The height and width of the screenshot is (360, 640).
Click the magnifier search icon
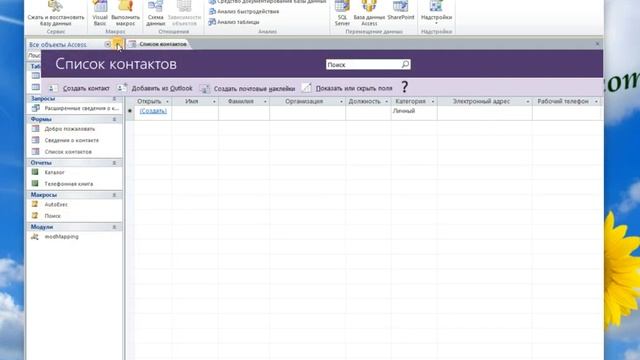coord(405,64)
